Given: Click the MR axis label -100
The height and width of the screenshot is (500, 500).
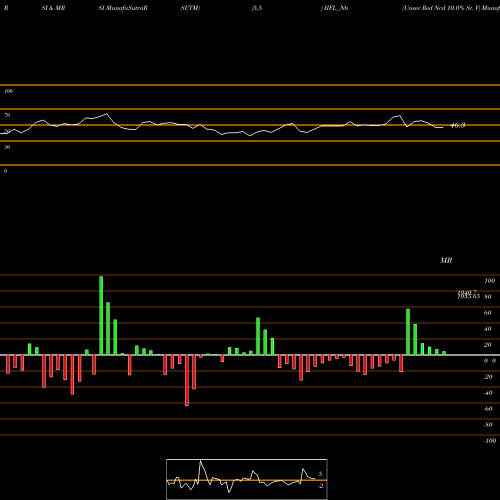Looking at the screenshot, I should (490, 441).
